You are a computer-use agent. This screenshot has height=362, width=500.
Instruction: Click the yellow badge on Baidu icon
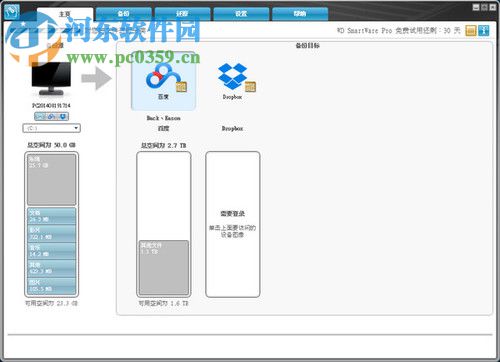(x=181, y=87)
